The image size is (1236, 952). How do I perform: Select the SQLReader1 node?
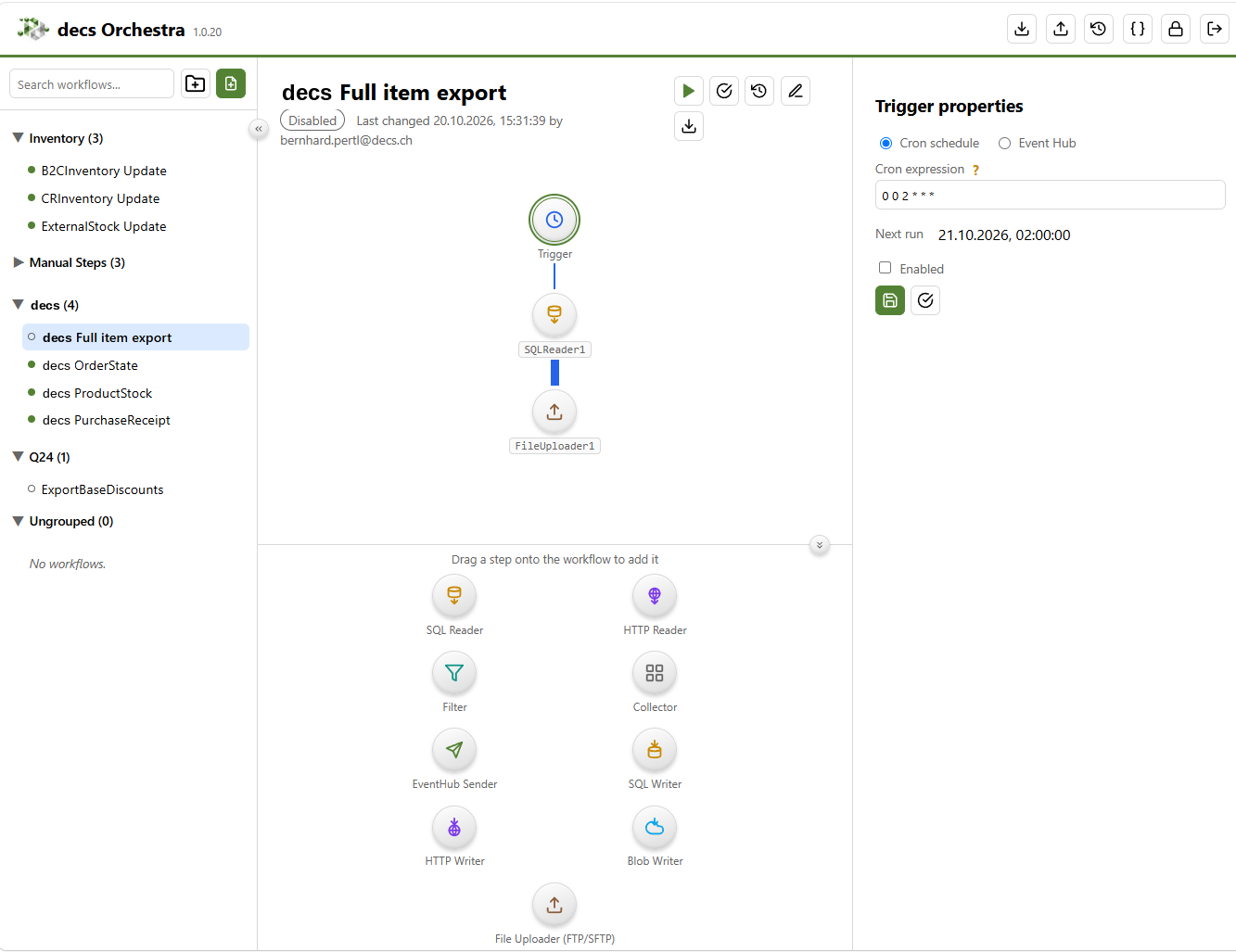point(554,315)
